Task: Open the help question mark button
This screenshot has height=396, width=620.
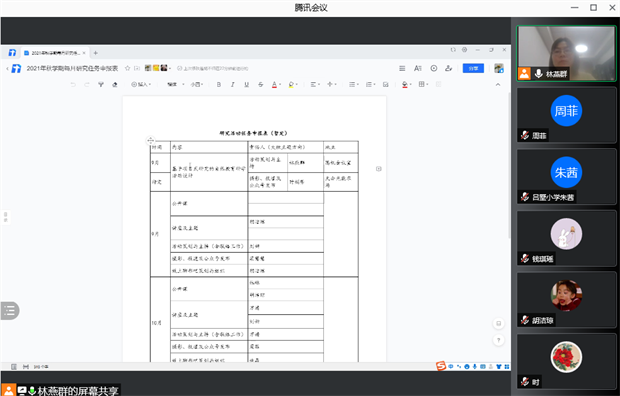Action: (x=499, y=340)
